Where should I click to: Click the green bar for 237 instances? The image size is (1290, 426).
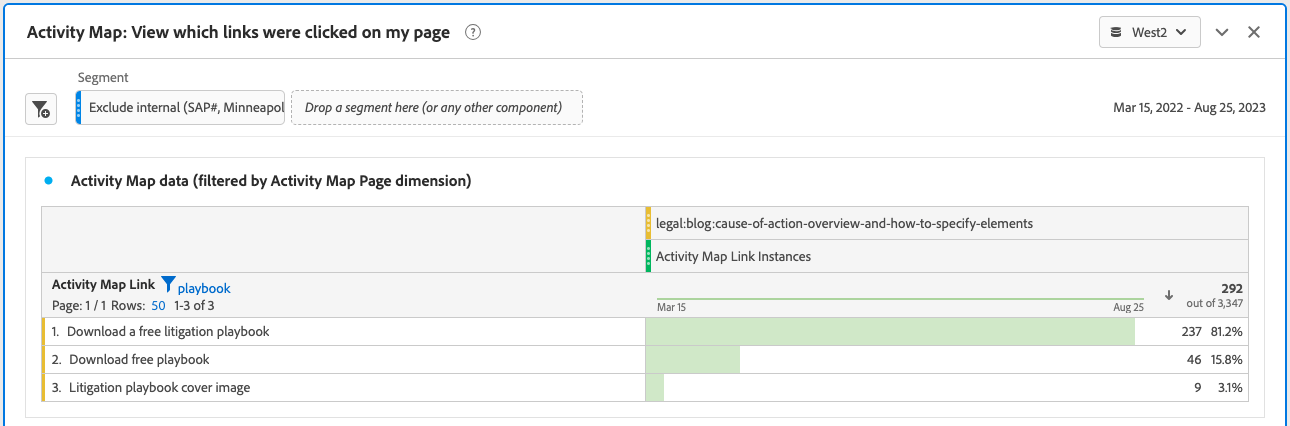click(890, 331)
